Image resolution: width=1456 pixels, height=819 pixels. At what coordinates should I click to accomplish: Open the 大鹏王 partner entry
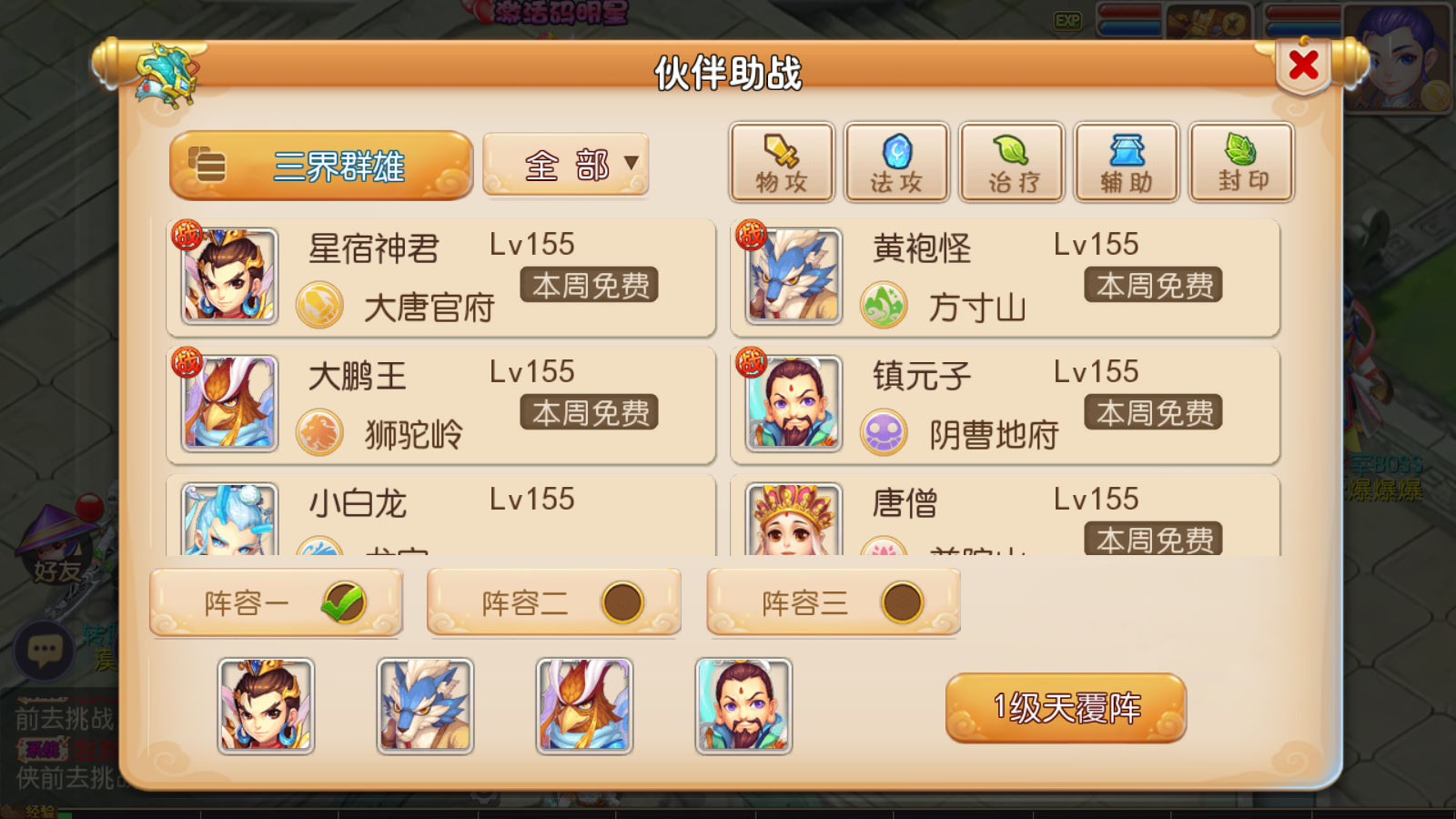click(441, 405)
